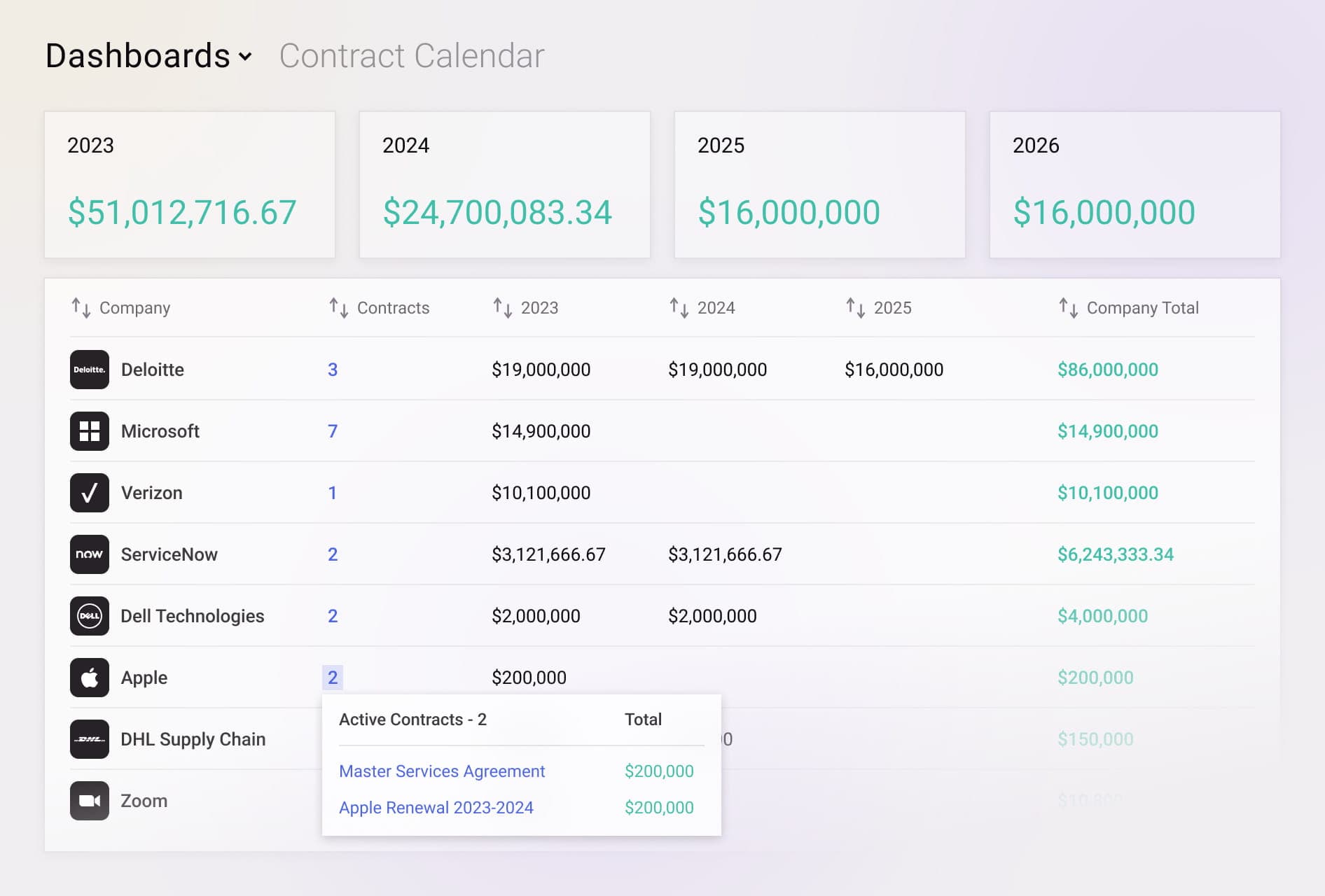This screenshot has width=1325, height=896.
Task: Click the Dashboards menu item
Action: pos(137,55)
